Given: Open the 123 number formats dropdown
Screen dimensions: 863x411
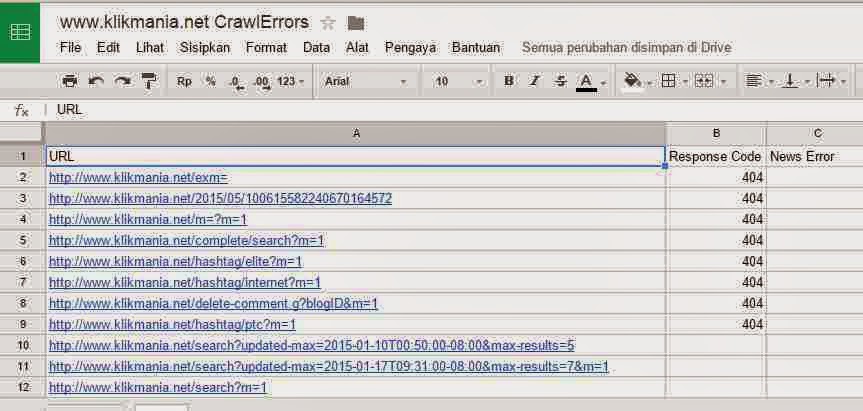Looking at the screenshot, I should tap(291, 81).
